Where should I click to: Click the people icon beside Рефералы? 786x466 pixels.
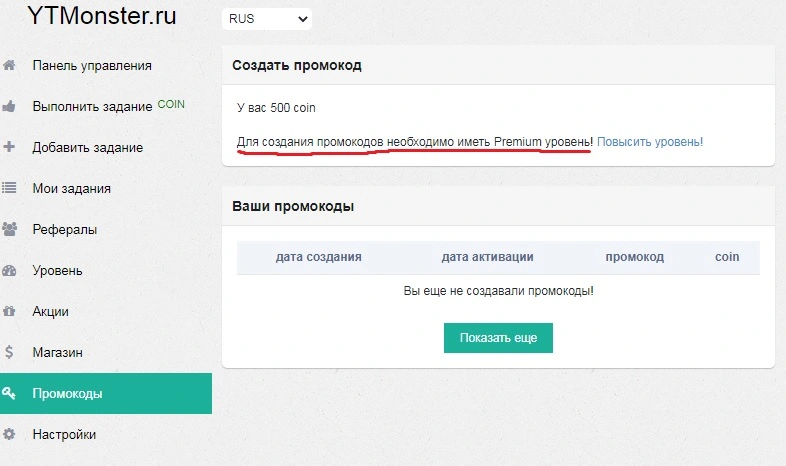pyautogui.click(x=10, y=229)
